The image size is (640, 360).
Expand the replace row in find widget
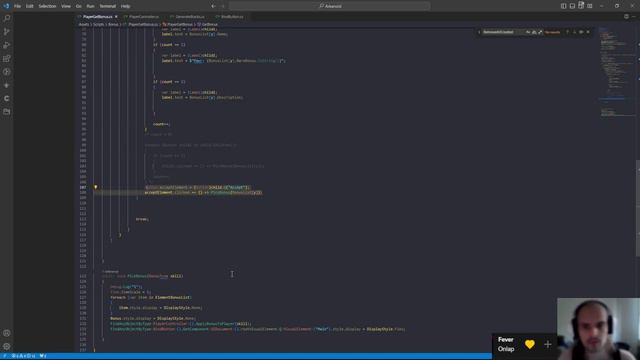coord(479,32)
